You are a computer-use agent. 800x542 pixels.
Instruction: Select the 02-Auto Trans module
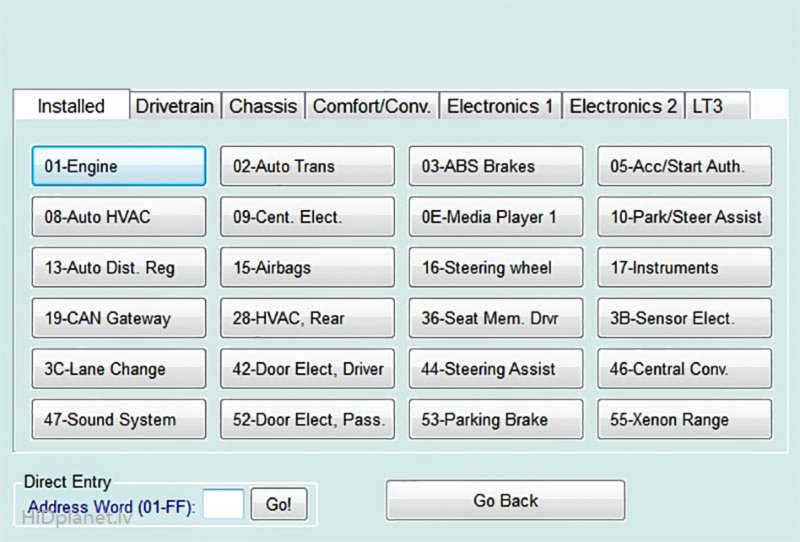click(307, 166)
